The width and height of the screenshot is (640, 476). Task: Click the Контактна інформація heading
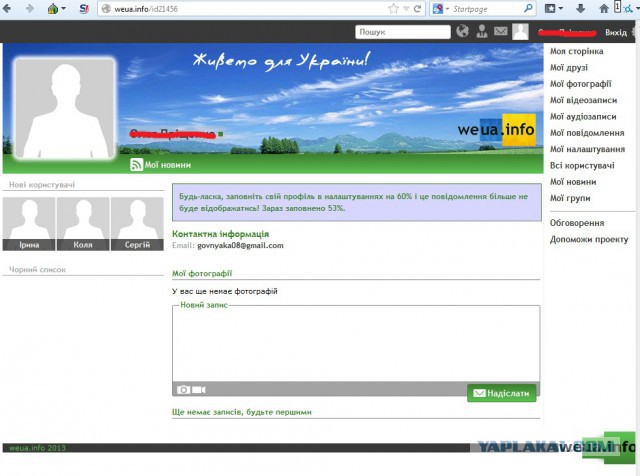click(x=220, y=234)
